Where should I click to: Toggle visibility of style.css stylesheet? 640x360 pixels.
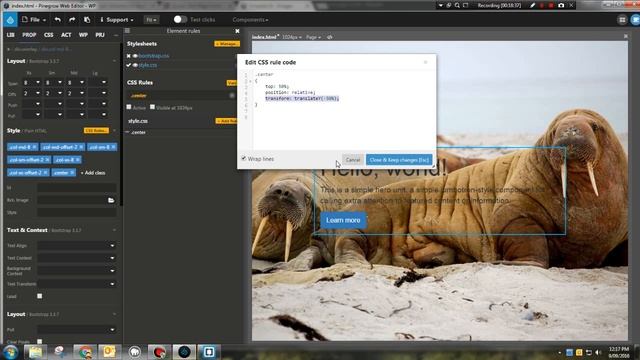[135, 65]
